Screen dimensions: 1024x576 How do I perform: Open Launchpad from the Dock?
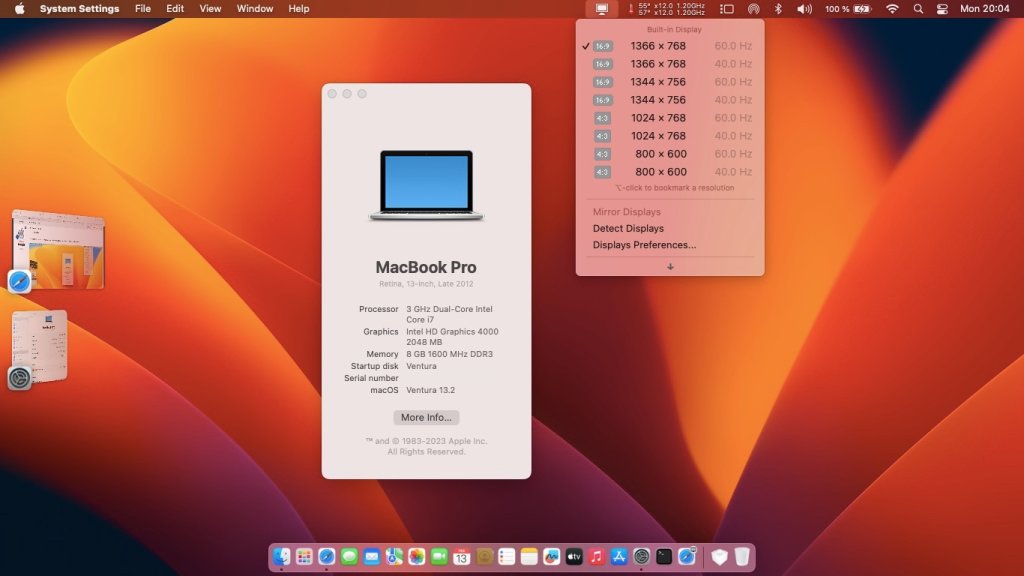(x=304, y=557)
